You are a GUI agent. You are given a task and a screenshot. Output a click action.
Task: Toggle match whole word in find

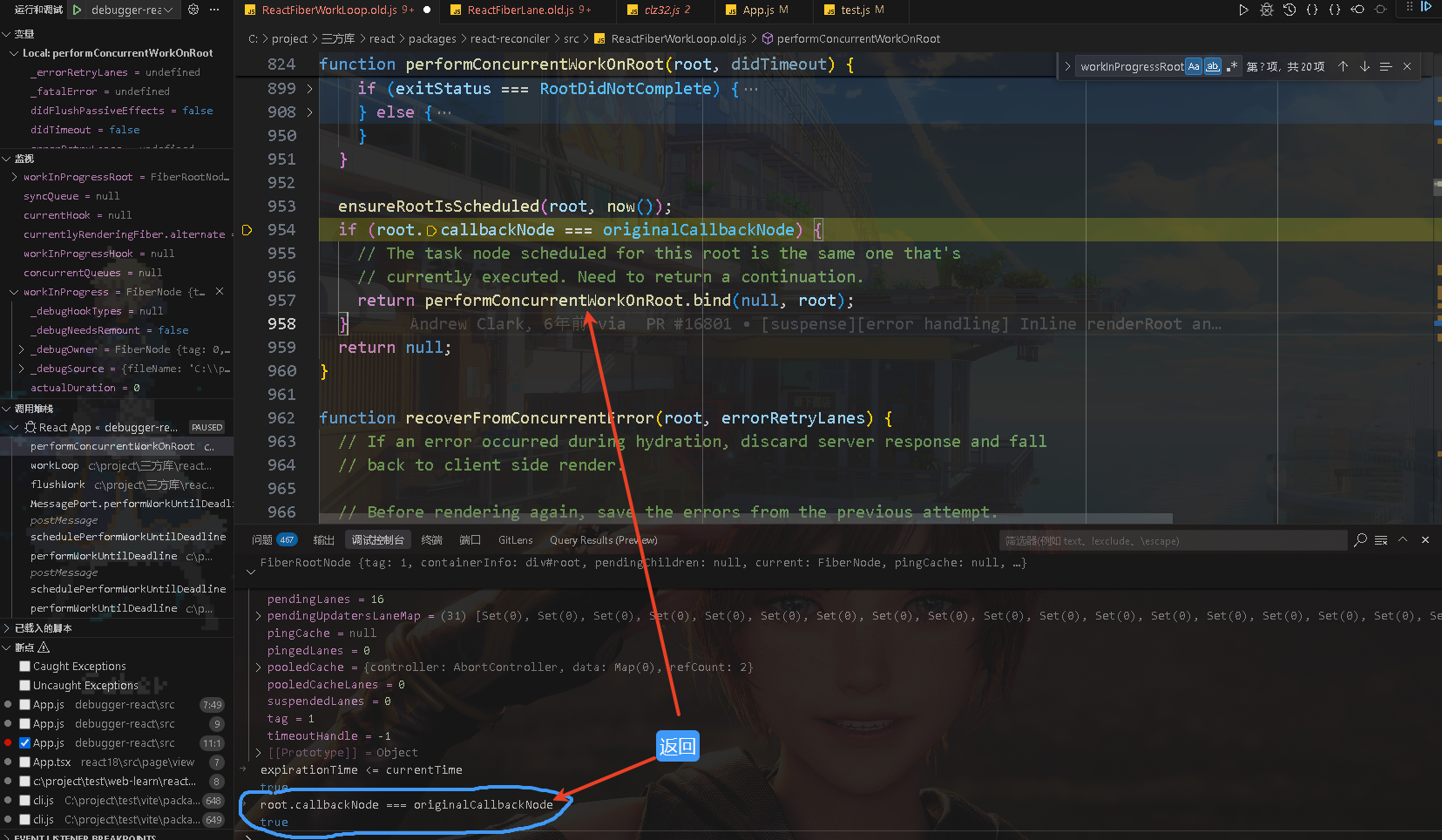coord(1213,66)
